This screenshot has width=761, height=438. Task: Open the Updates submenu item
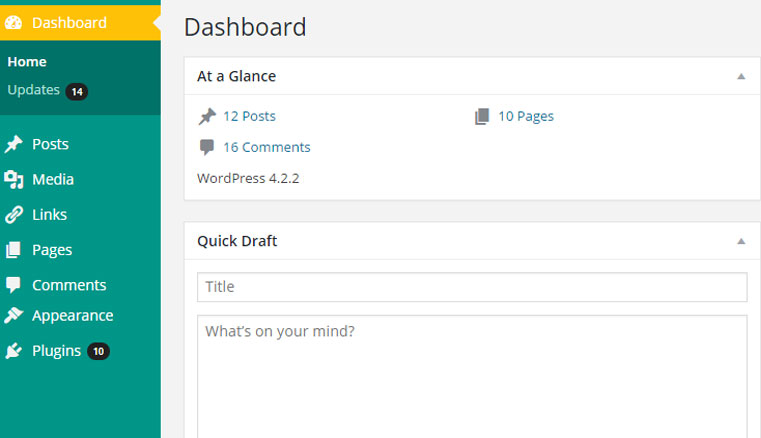click(x=33, y=90)
